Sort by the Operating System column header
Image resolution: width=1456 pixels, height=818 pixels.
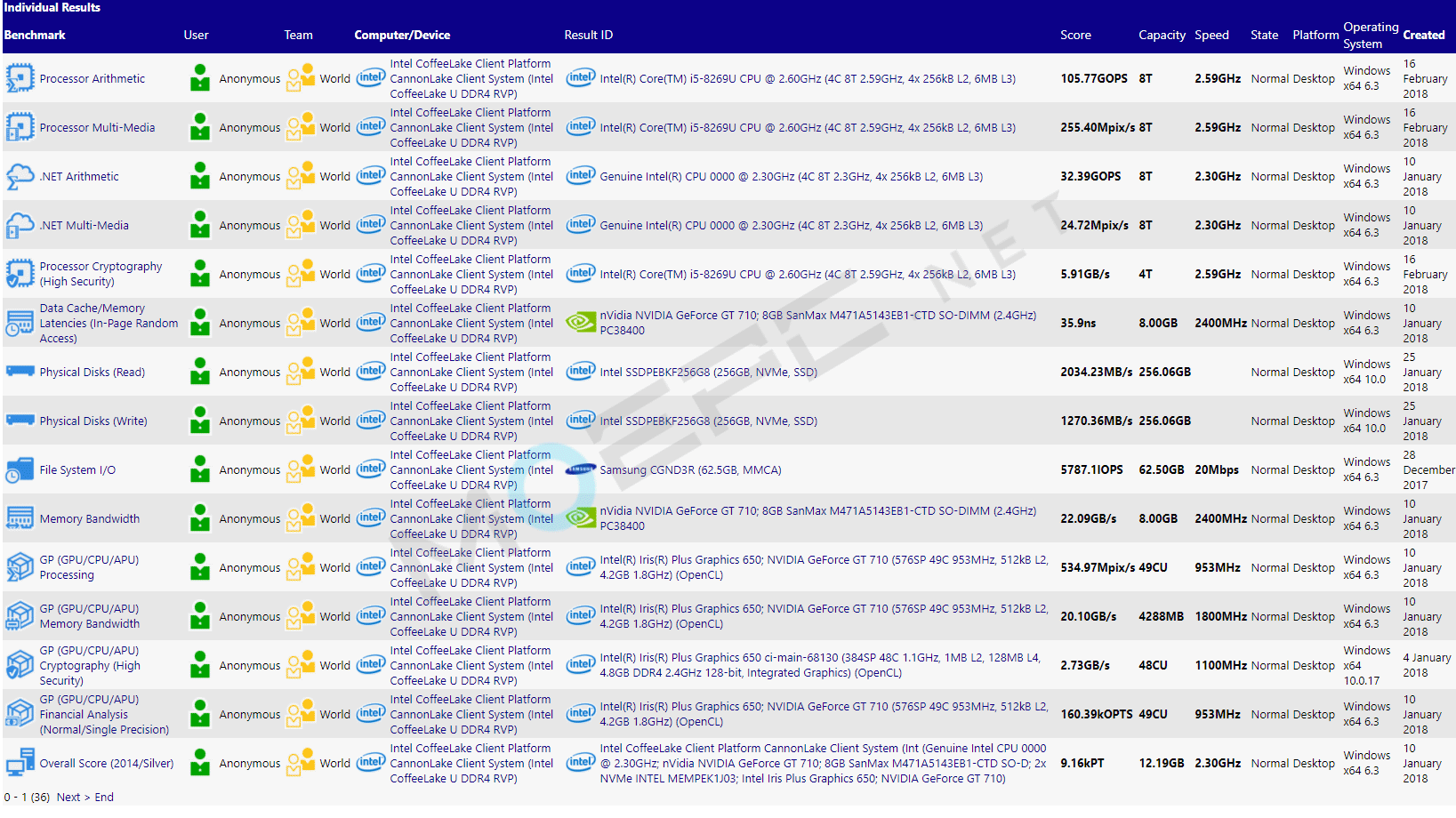tap(1371, 35)
